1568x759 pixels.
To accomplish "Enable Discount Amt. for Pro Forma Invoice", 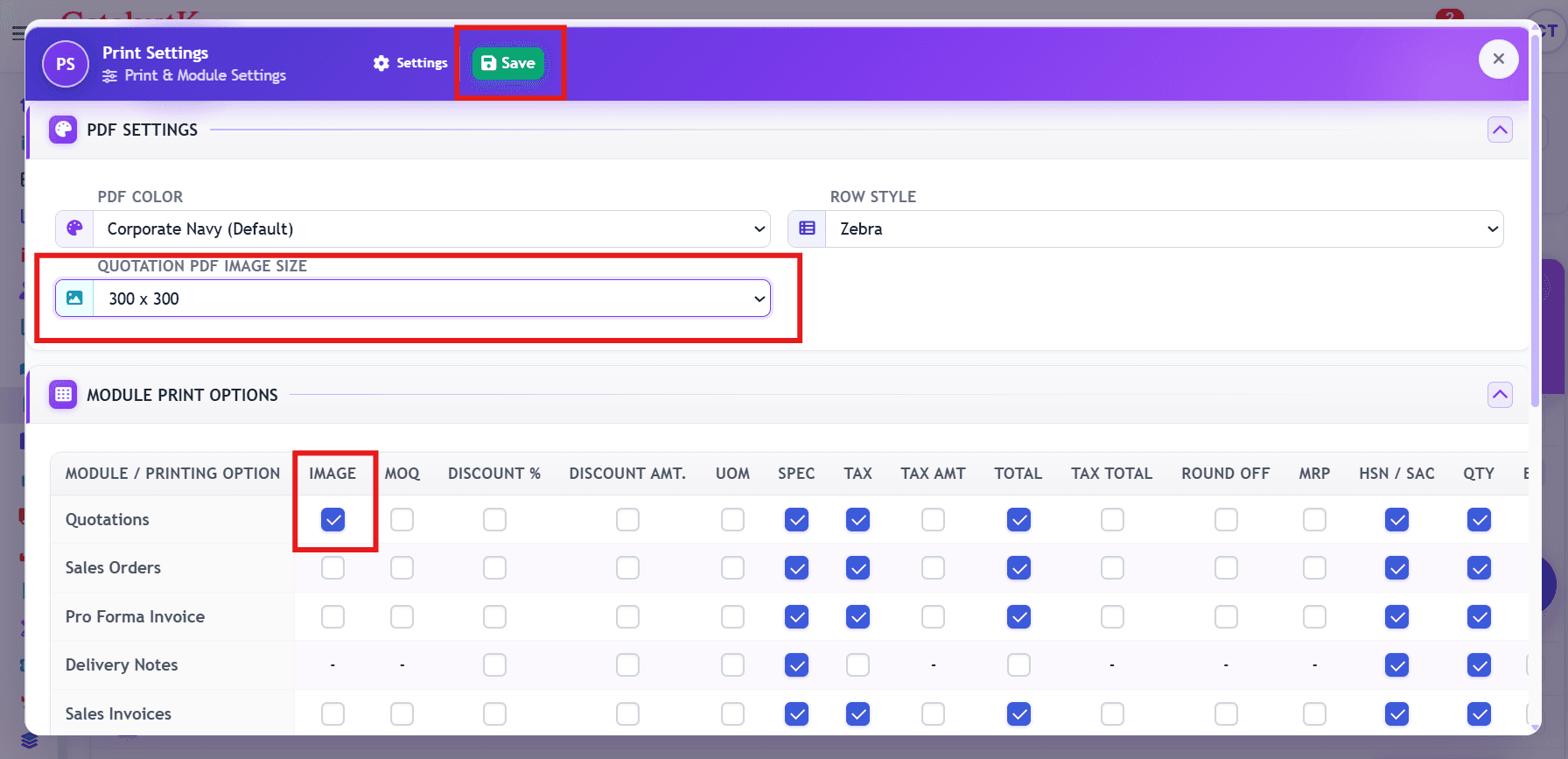I will point(627,617).
